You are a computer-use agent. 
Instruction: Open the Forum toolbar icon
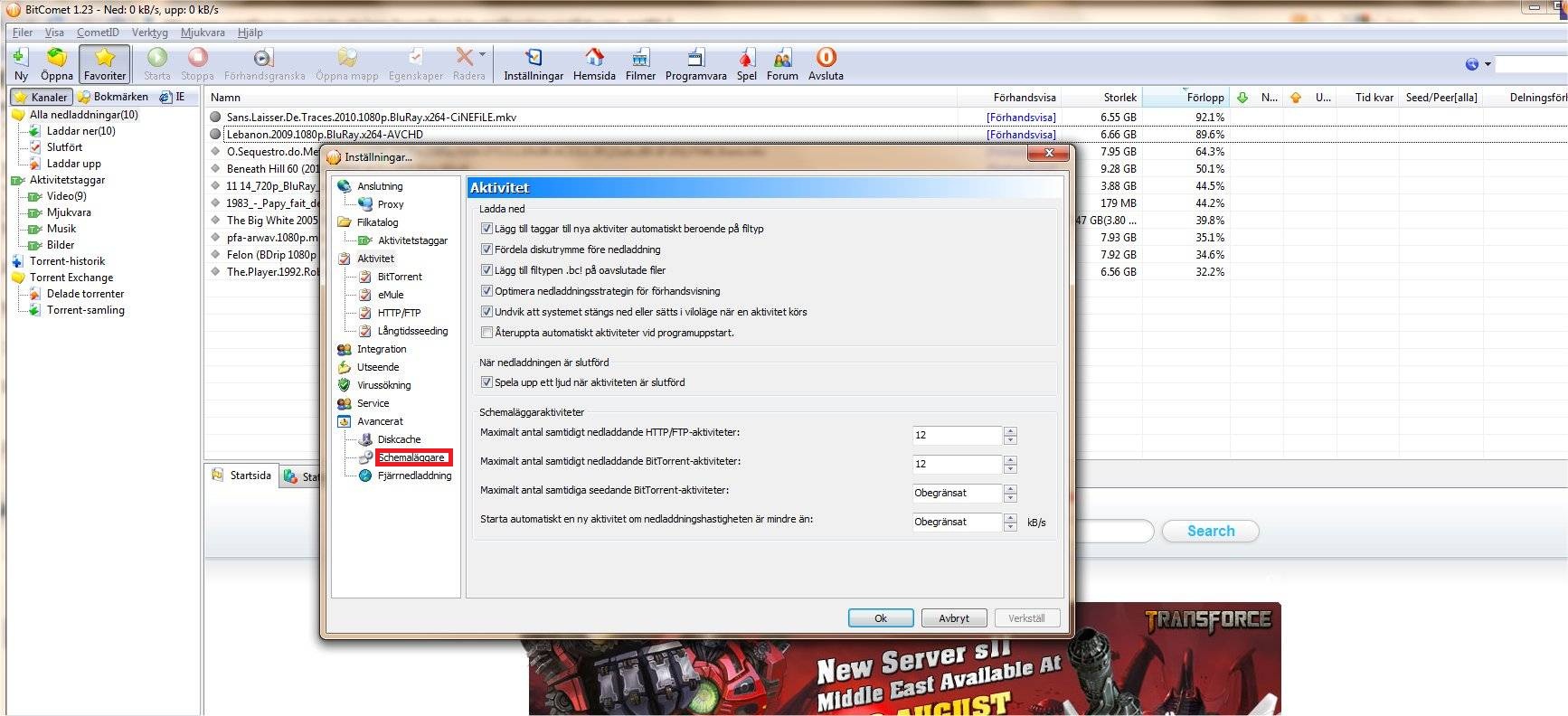point(782,59)
